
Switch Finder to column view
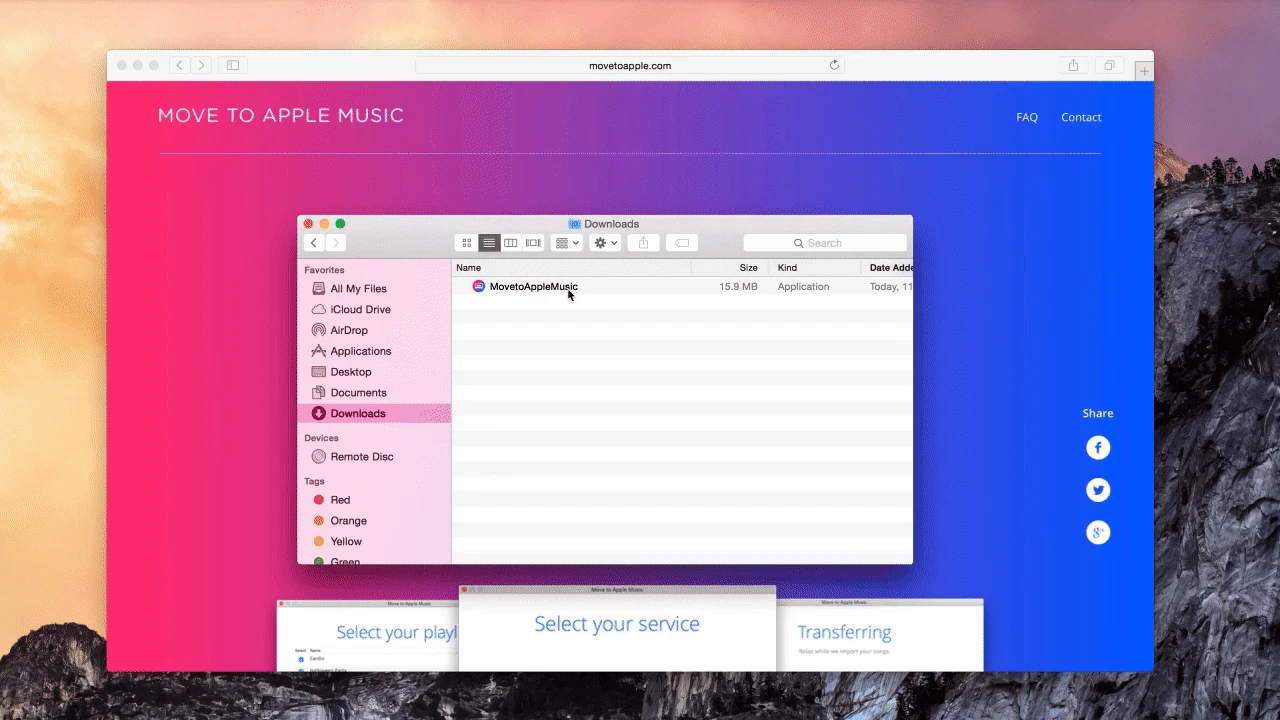(x=511, y=243)
